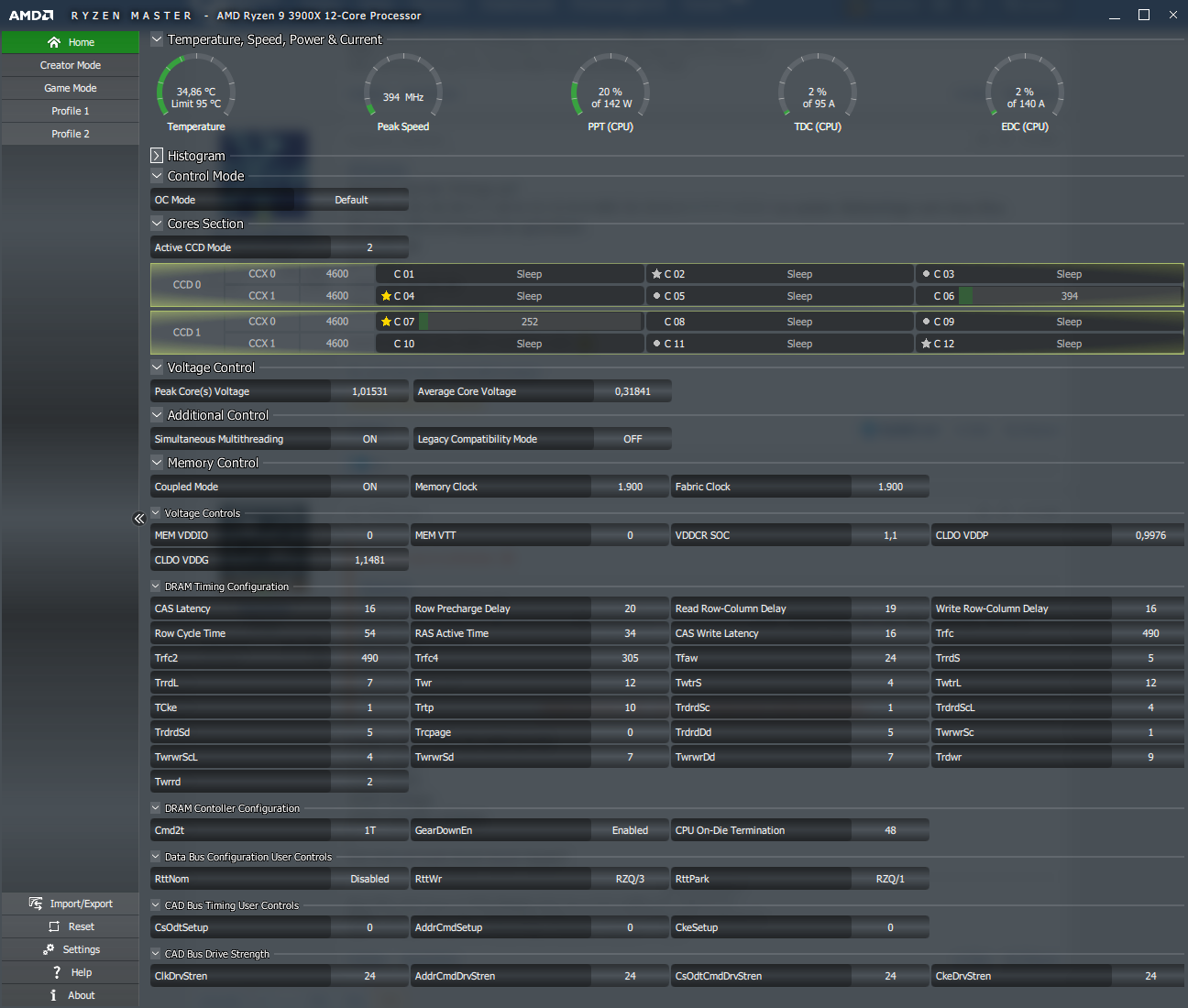1188x1008 pixels.
Task: Collapse the Voltage Control section
Action: pos(157,367)
